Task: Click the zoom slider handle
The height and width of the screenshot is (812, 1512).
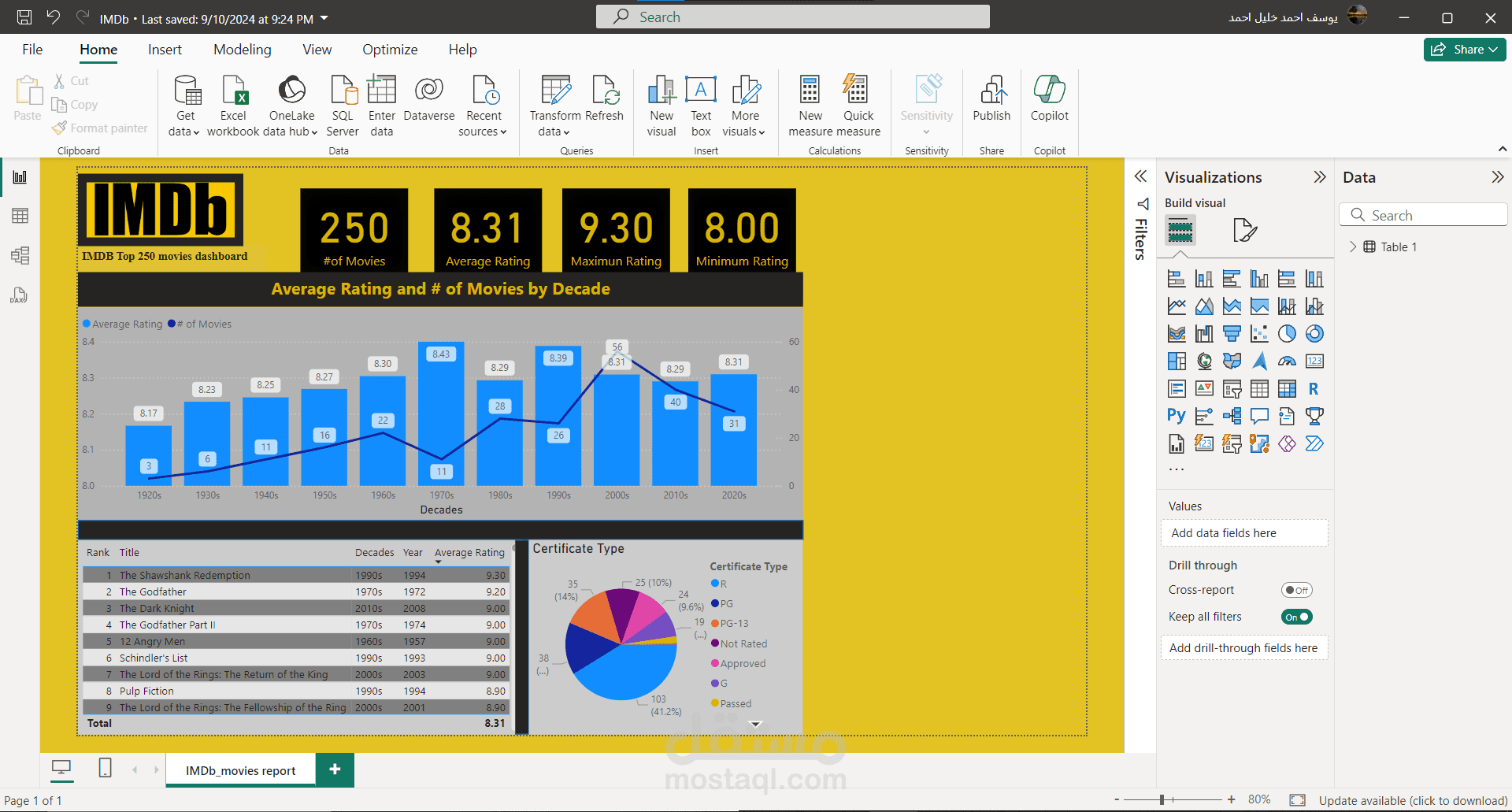Action: pyautogui.click(x=1162, y=799)
